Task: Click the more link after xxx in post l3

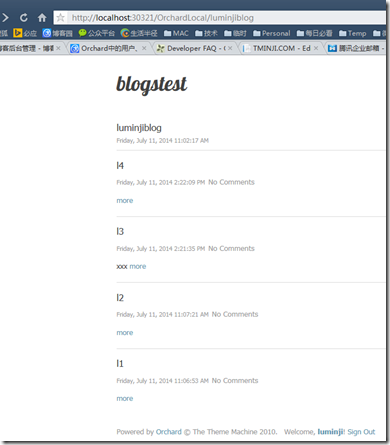Action: tap(138, 266)
